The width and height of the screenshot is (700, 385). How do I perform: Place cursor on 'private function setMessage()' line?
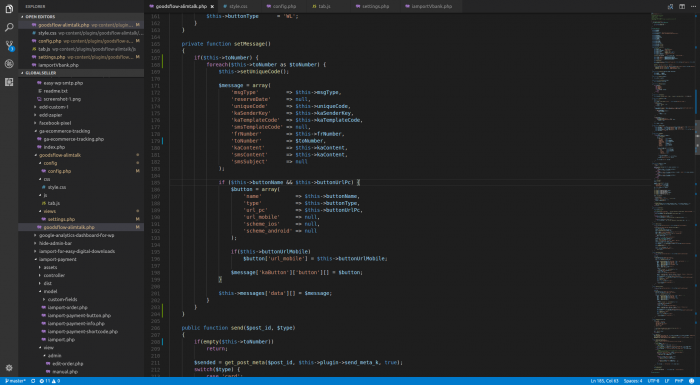226,44
